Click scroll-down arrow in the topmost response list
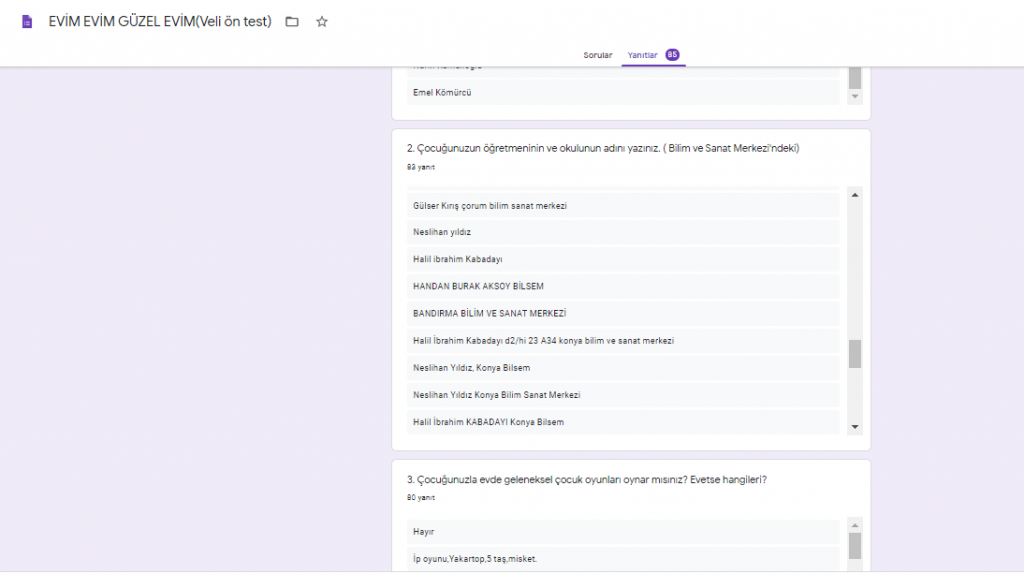Viewport: 1024px width, 574px height. [855, 97]
